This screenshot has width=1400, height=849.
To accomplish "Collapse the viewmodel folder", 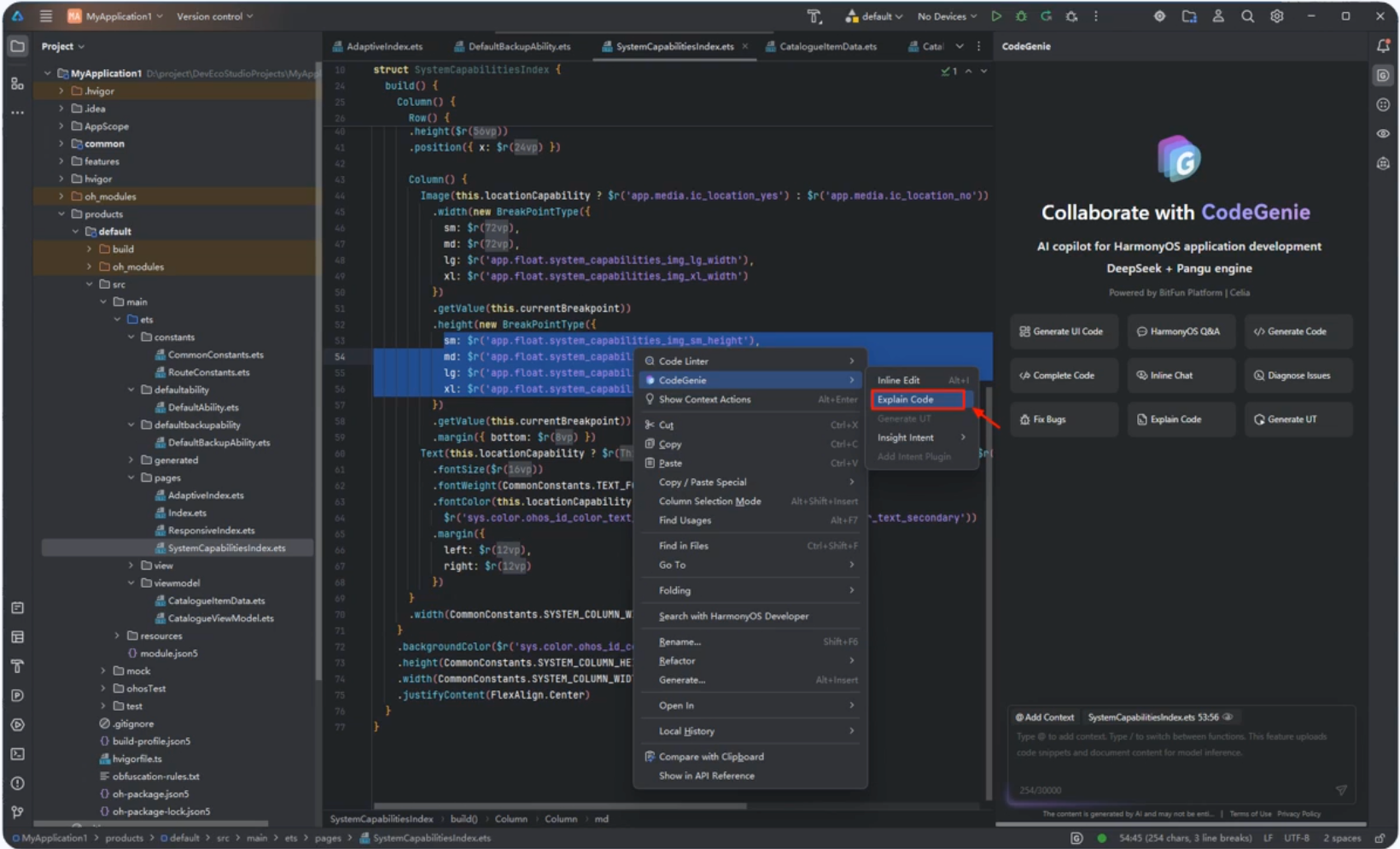I will 131,583.
